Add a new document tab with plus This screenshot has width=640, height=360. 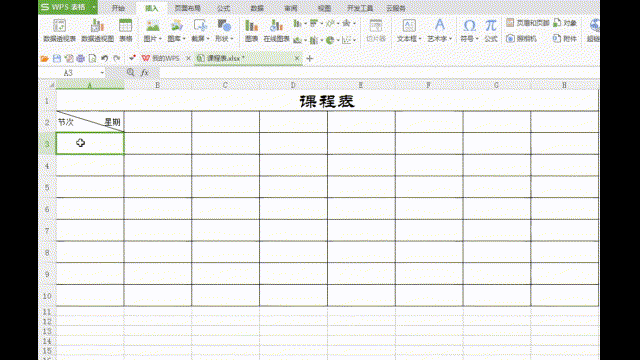click(x=309, y=58)
